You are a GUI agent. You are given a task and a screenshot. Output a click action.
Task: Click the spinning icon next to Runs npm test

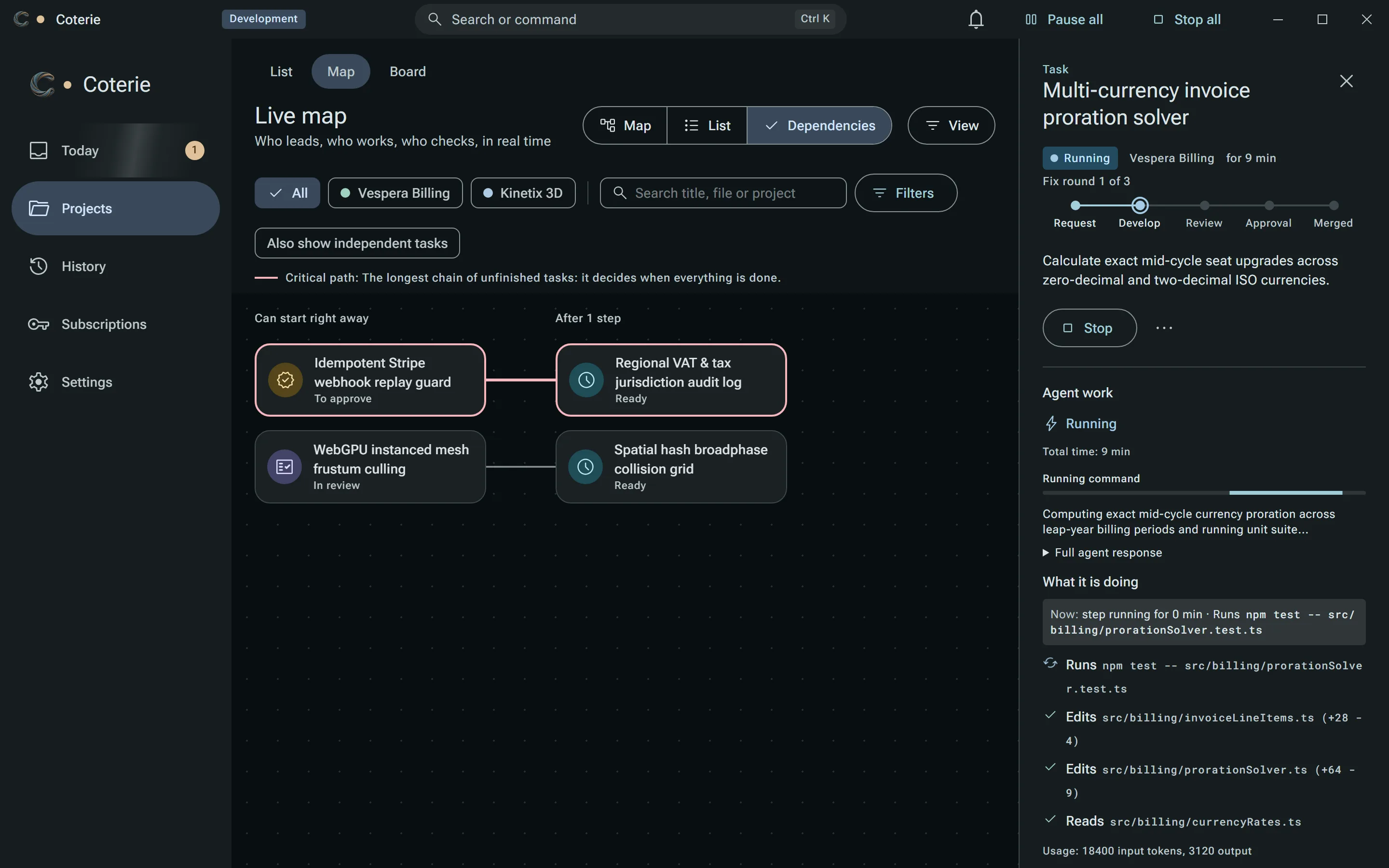1050,664
